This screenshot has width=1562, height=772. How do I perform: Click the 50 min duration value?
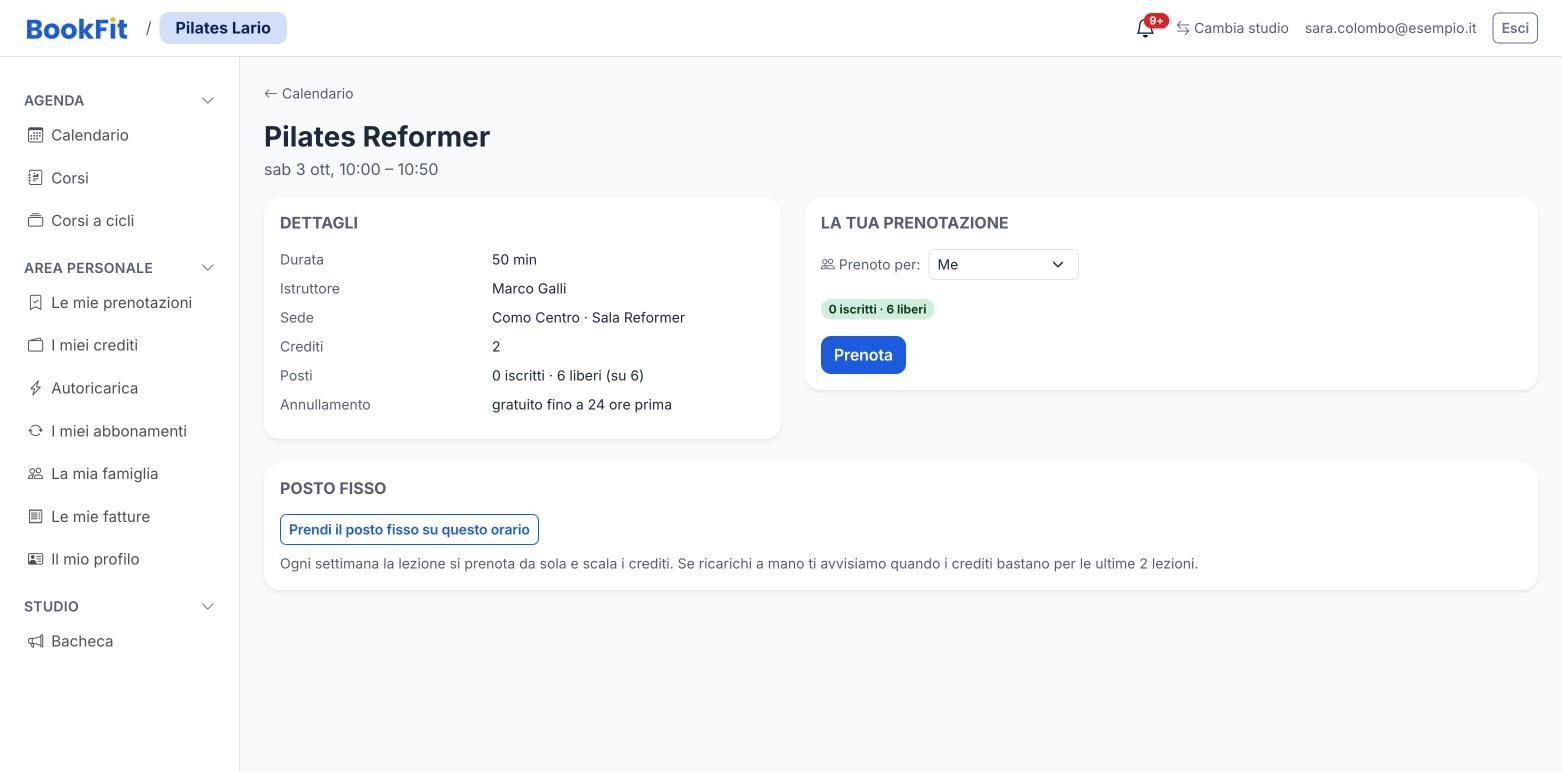coord(514,259)
